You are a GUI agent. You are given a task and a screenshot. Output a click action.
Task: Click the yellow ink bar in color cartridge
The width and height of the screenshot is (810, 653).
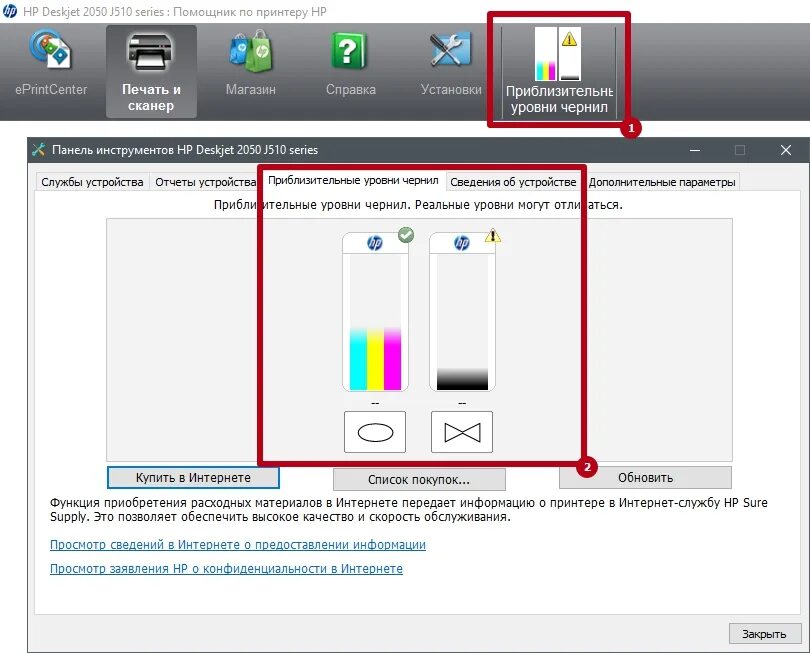point(376,359)
